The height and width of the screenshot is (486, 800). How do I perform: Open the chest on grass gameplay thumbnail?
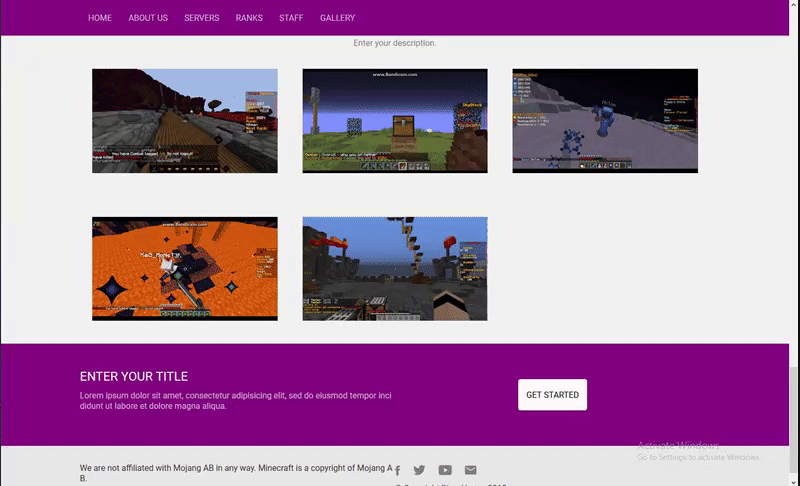(395, 121)
